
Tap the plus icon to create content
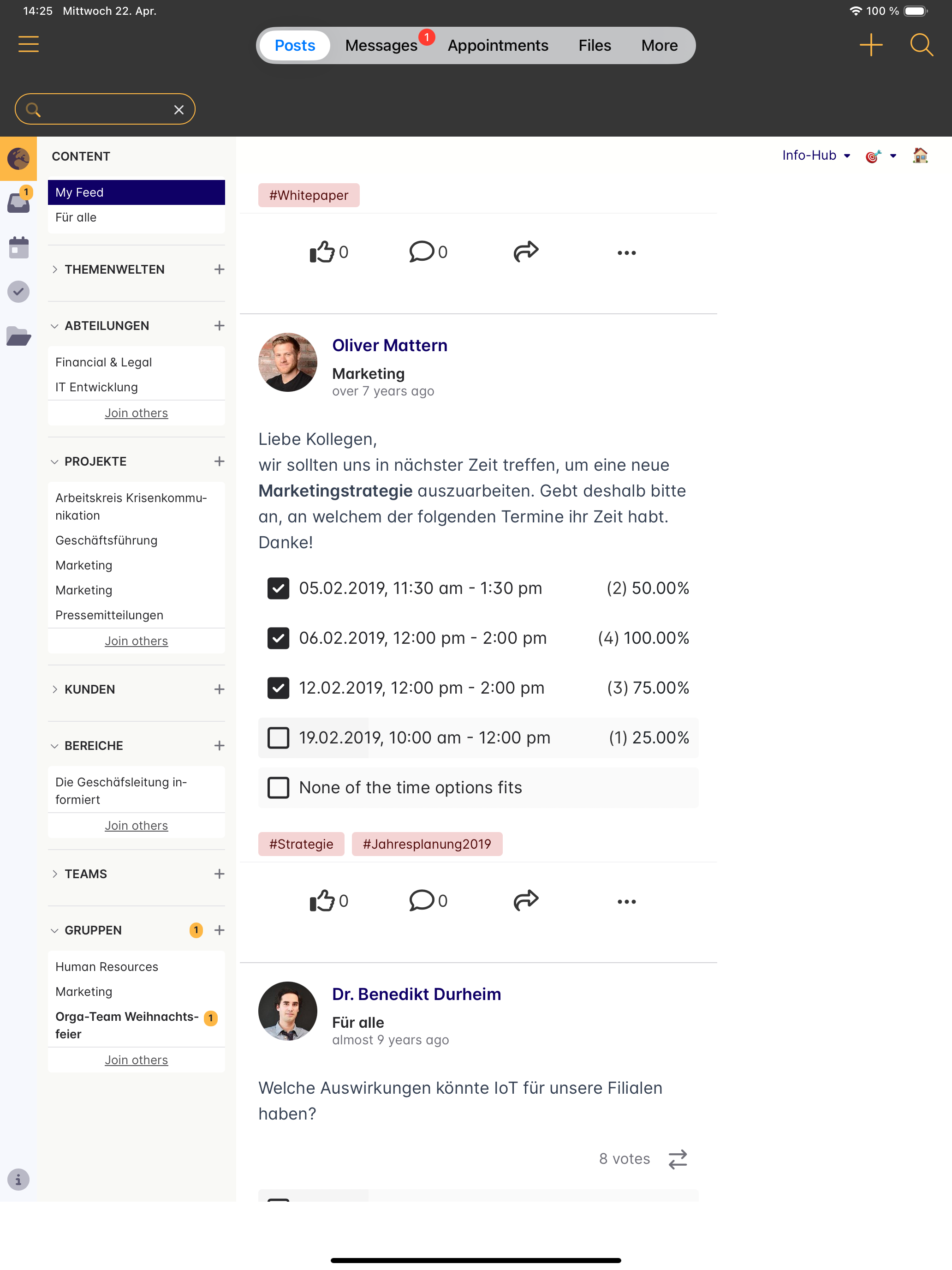[870, 45]
